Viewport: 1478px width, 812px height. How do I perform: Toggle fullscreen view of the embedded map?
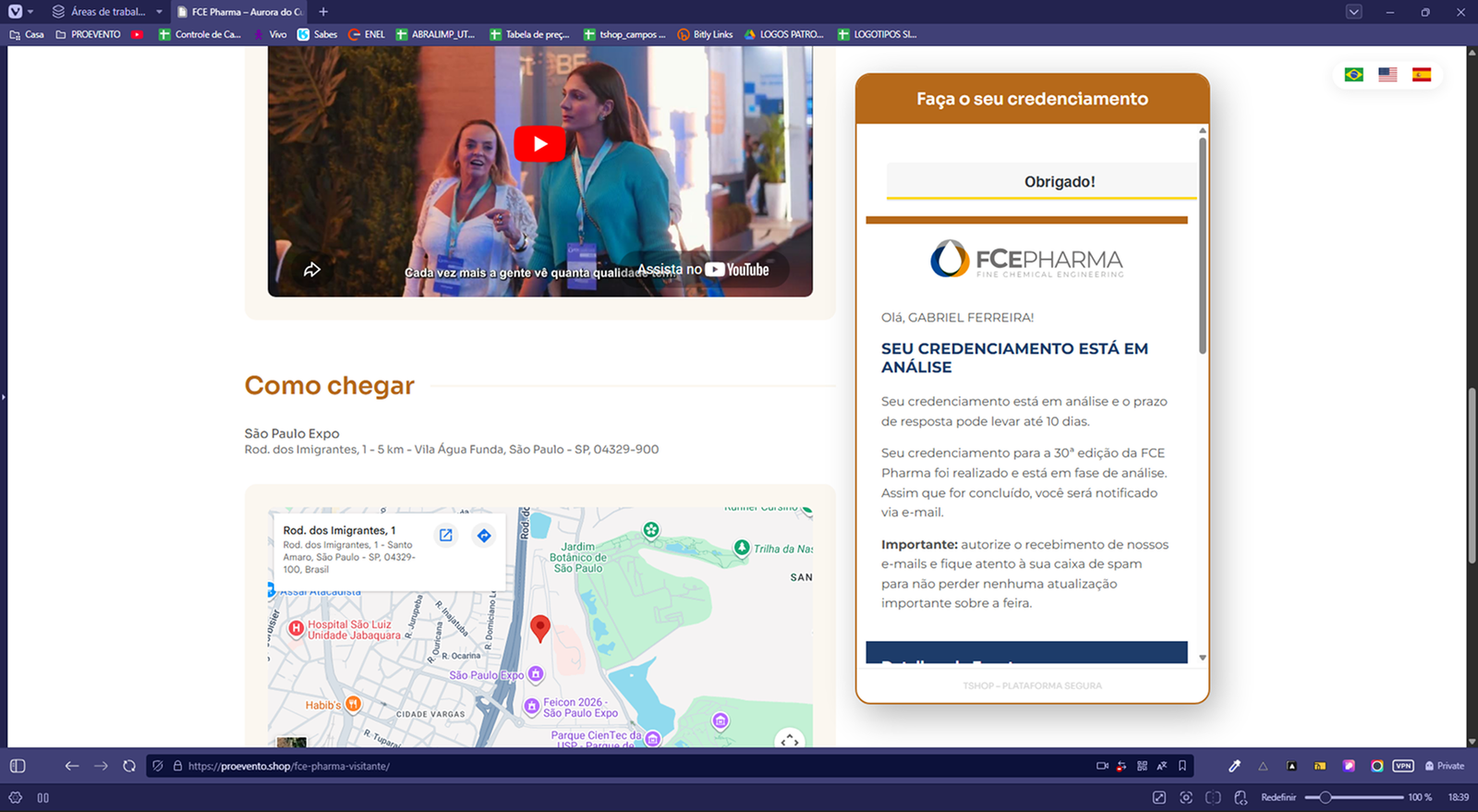[x=789, y=740]
